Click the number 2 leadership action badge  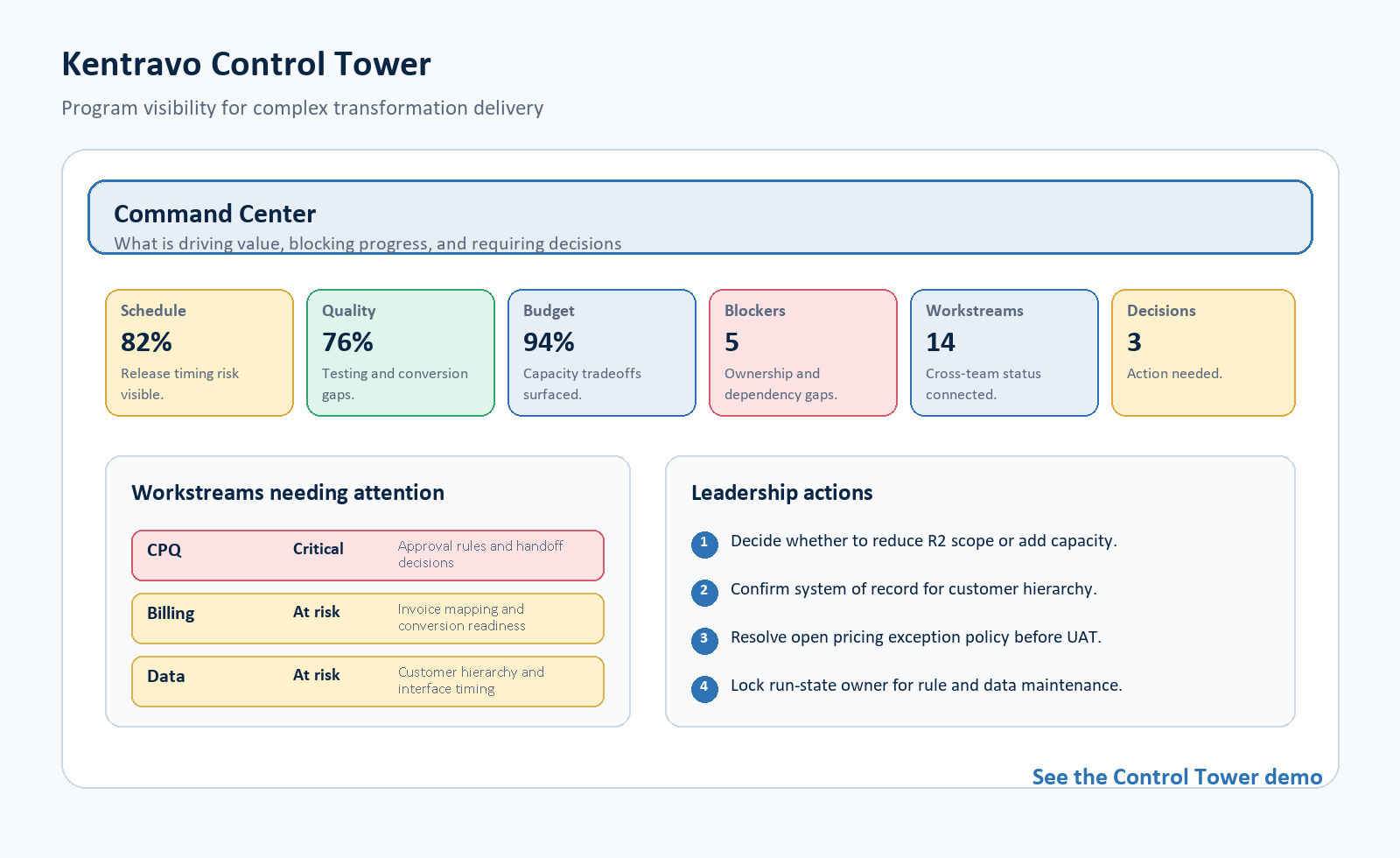(x=704, y=593)
